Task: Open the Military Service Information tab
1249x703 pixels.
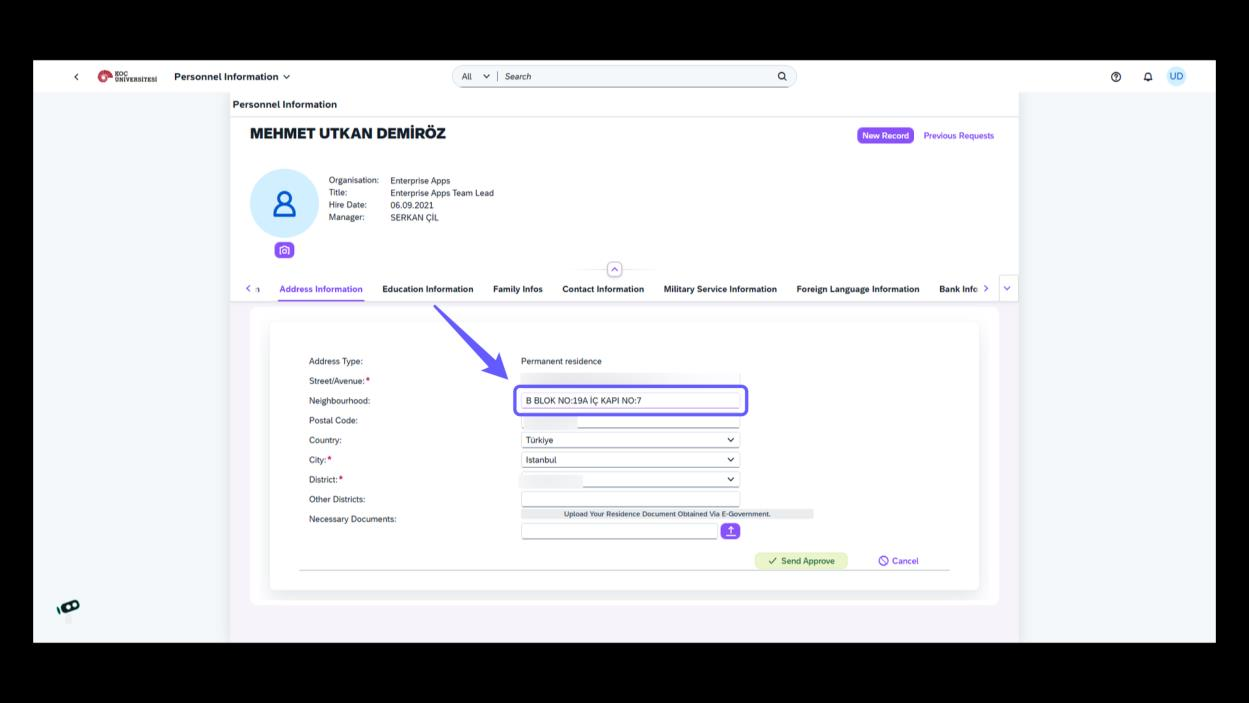Action: pyautogui.click(x=720, y=289)
